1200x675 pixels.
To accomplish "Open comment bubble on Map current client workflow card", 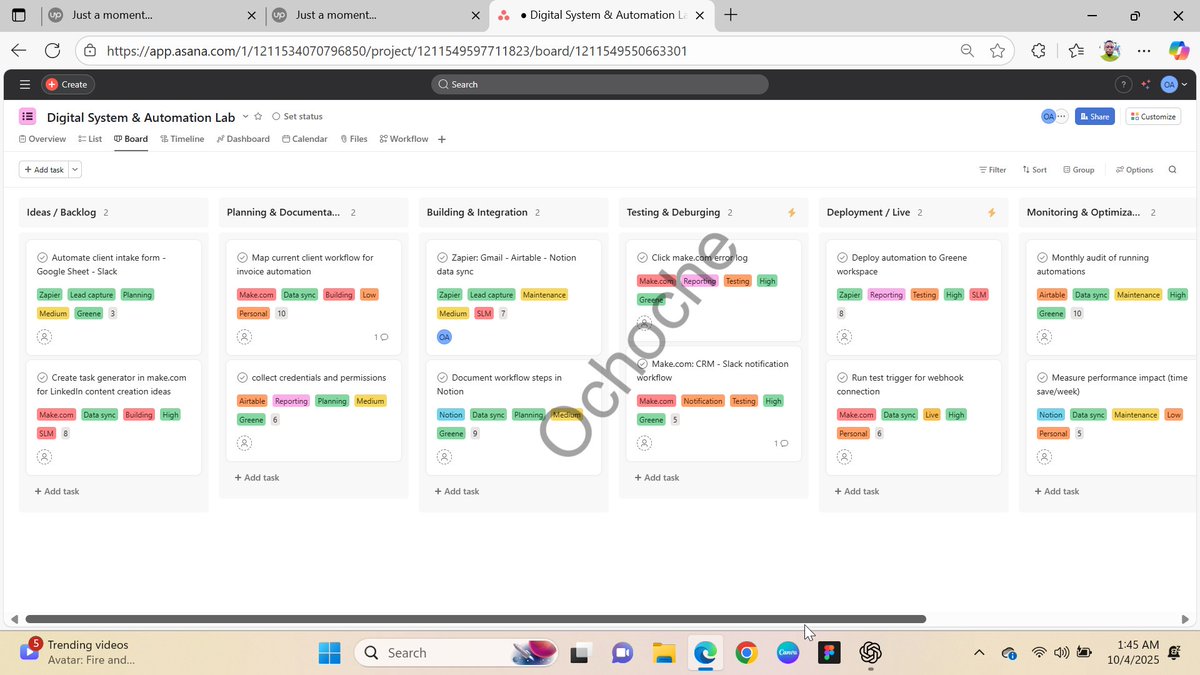I will [x=382, y=337].
